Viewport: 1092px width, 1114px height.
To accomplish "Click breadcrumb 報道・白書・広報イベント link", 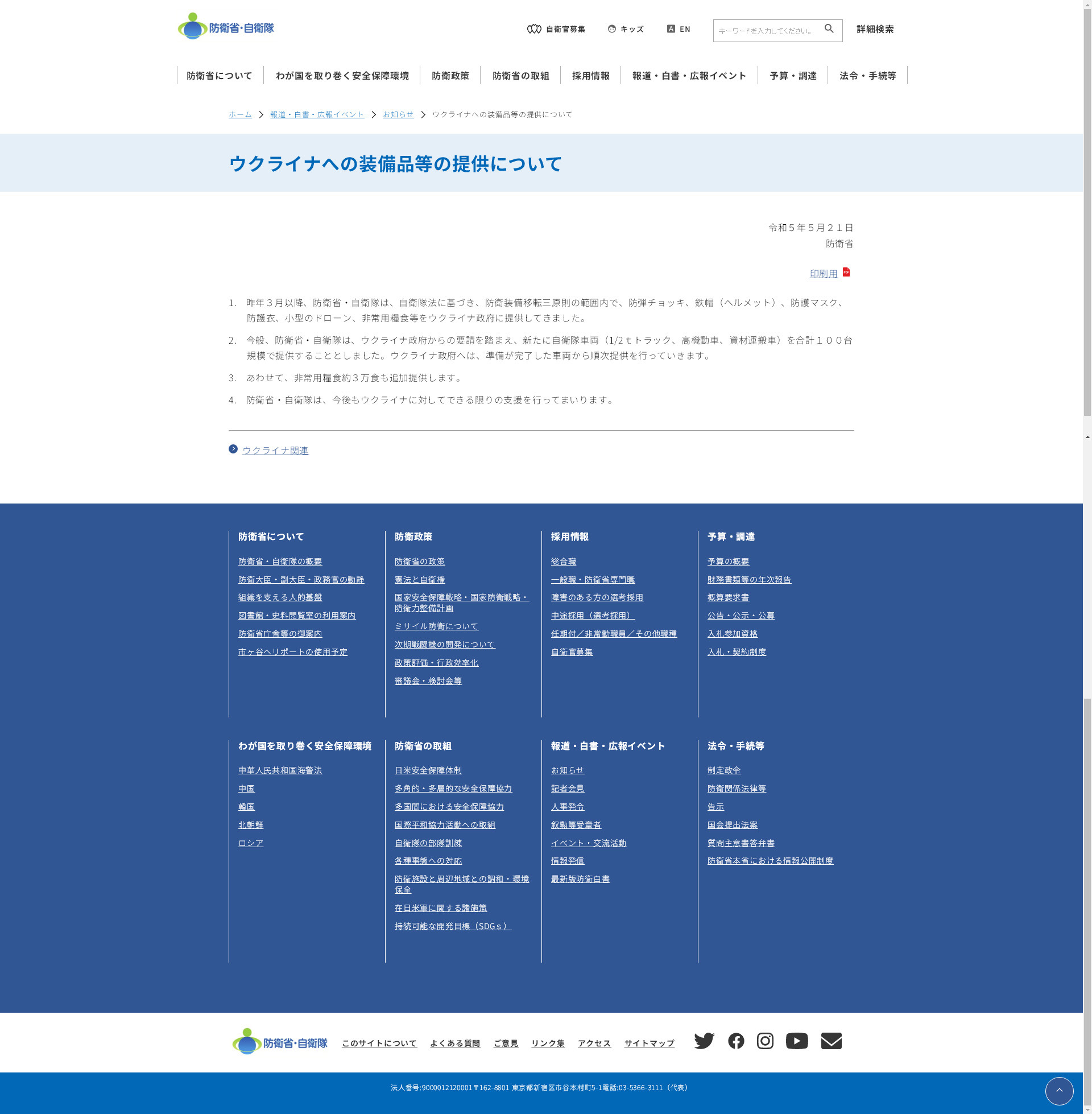I will pyautogui.click(x=317, y=114).
